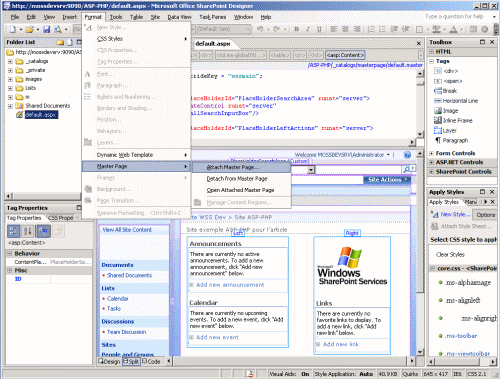Click Add new event link
This screenshot has height=379, width=500.
click(x=217, y=337)
